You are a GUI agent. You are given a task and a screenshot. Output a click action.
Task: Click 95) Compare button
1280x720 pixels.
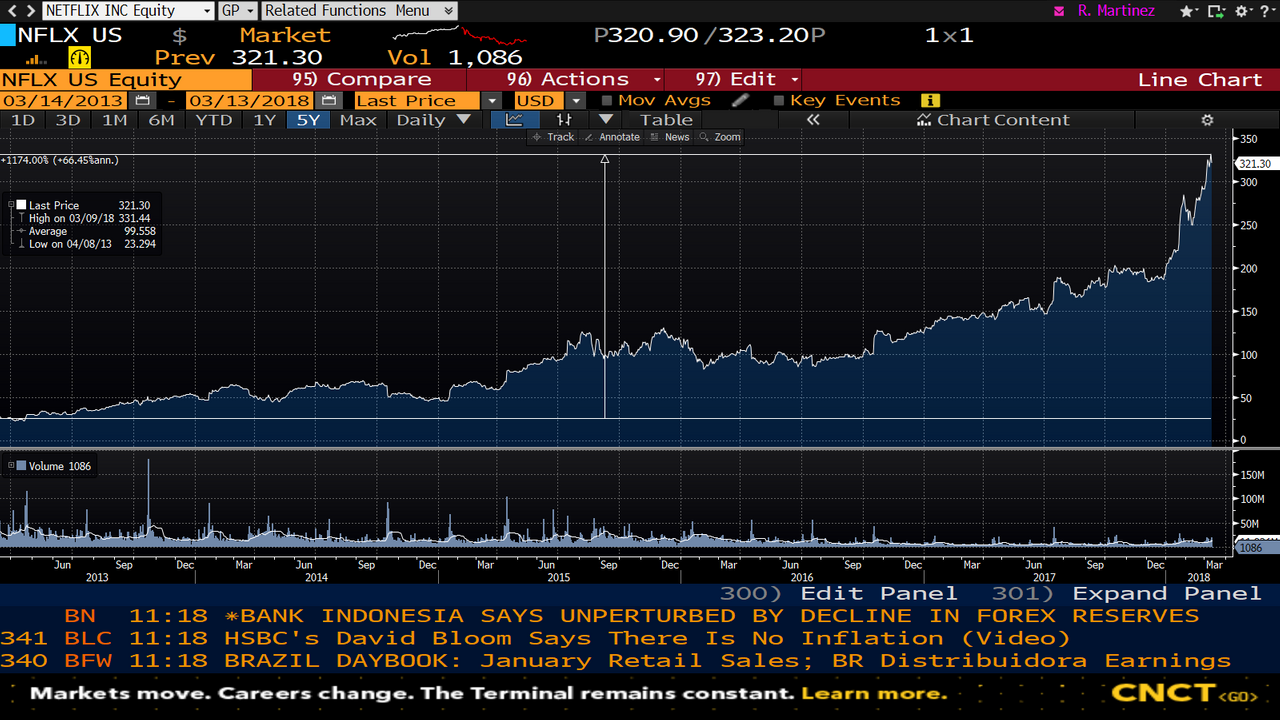click(361, 80)
